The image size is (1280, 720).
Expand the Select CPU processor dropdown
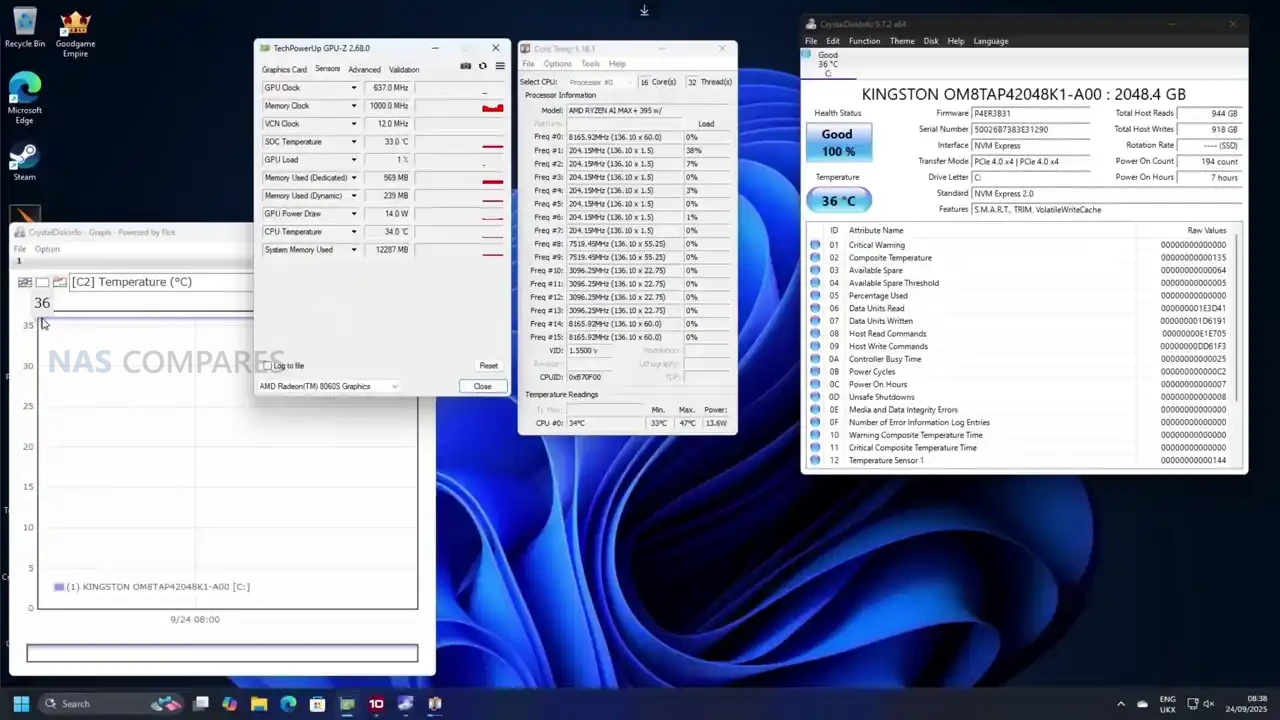point(598,82)
